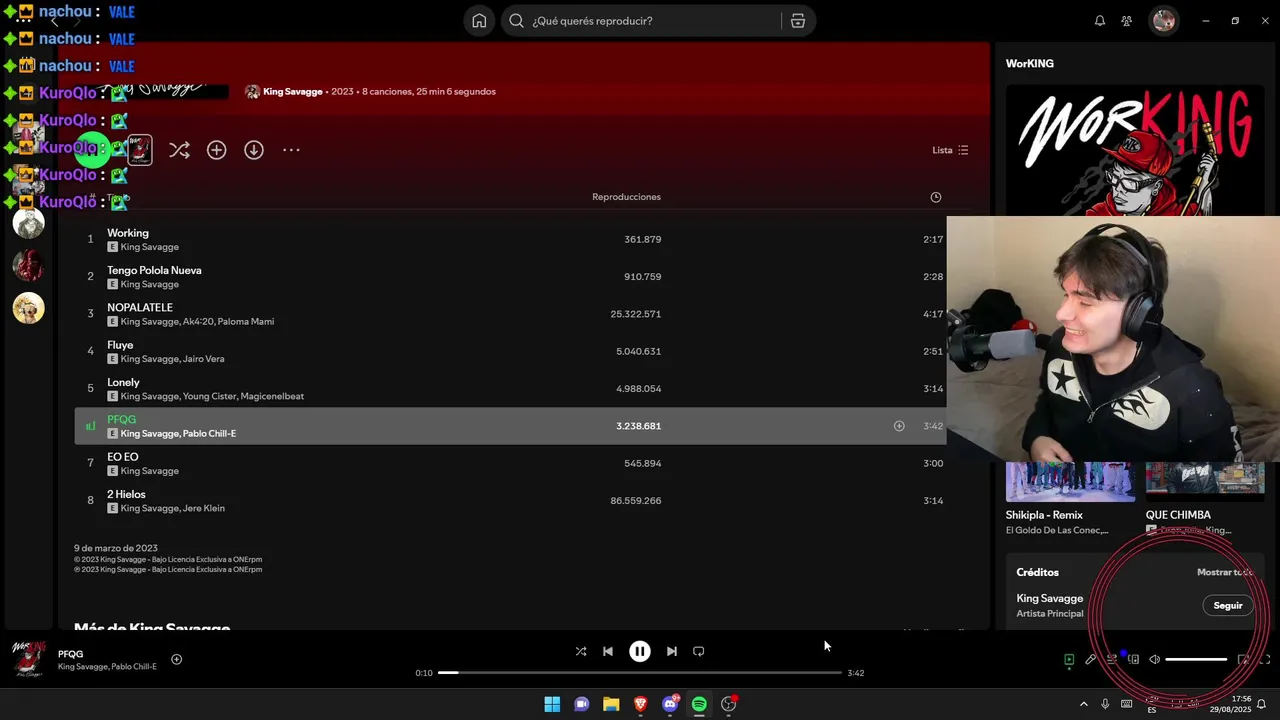Save album to library with plus icon

click(x=216, y=150)
